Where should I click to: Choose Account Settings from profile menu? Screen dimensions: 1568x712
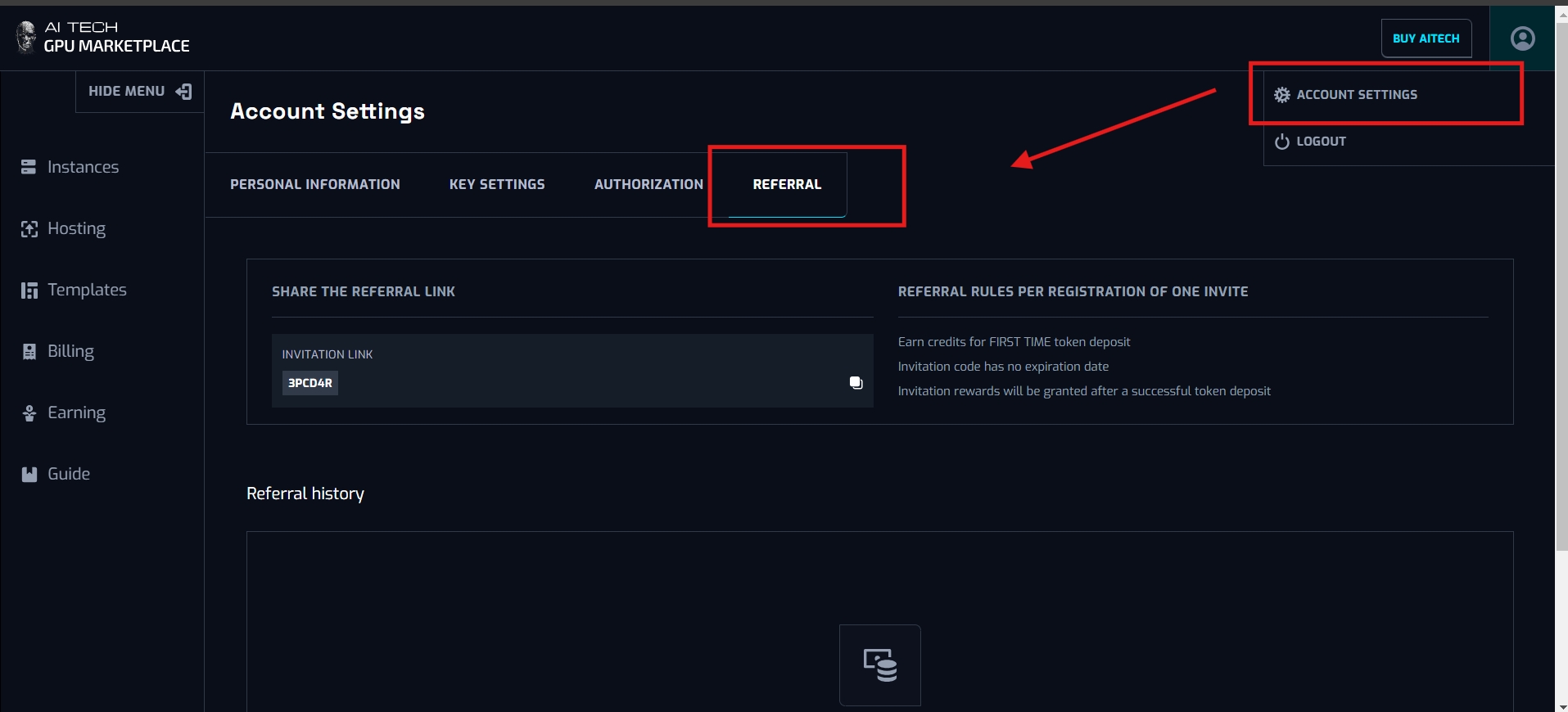pos(1356,95)
